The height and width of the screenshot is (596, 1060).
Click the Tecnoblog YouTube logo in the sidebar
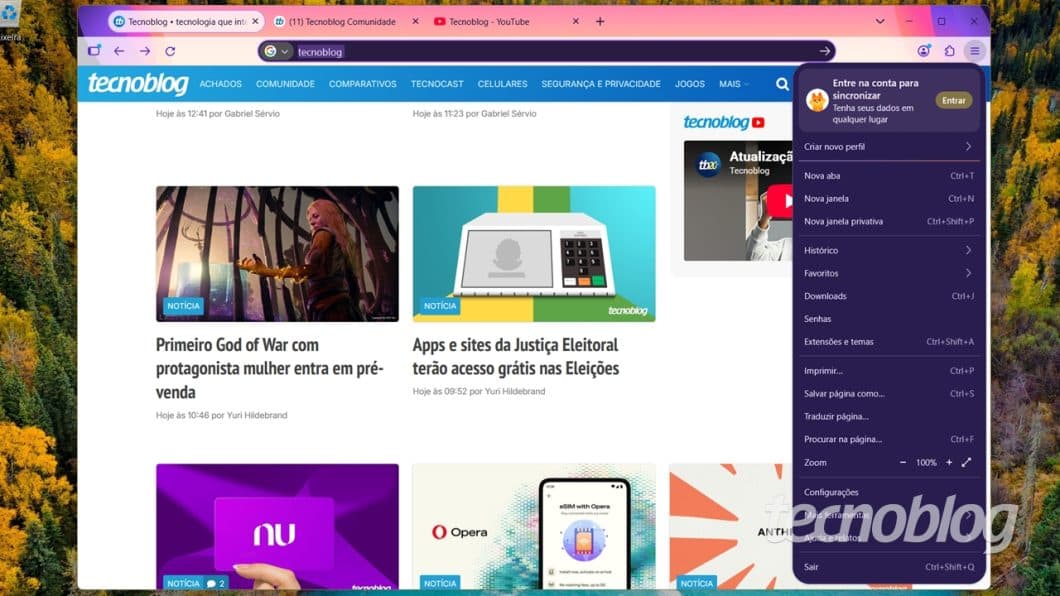(723, 122)
